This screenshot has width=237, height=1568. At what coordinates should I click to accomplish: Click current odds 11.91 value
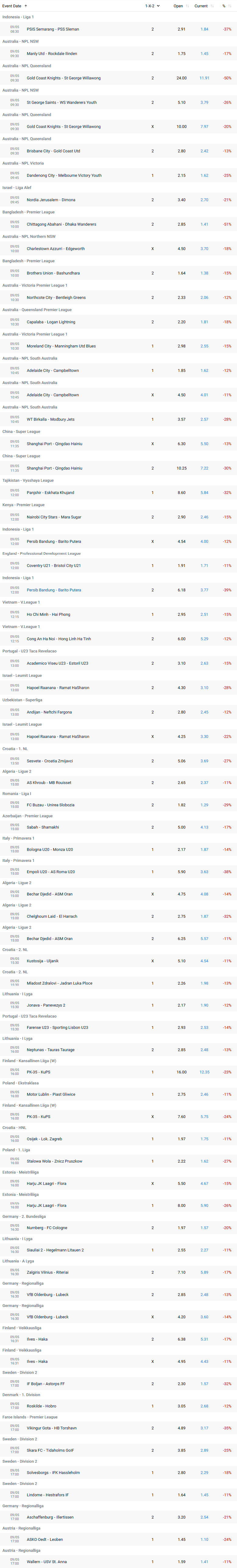[204, 78]
